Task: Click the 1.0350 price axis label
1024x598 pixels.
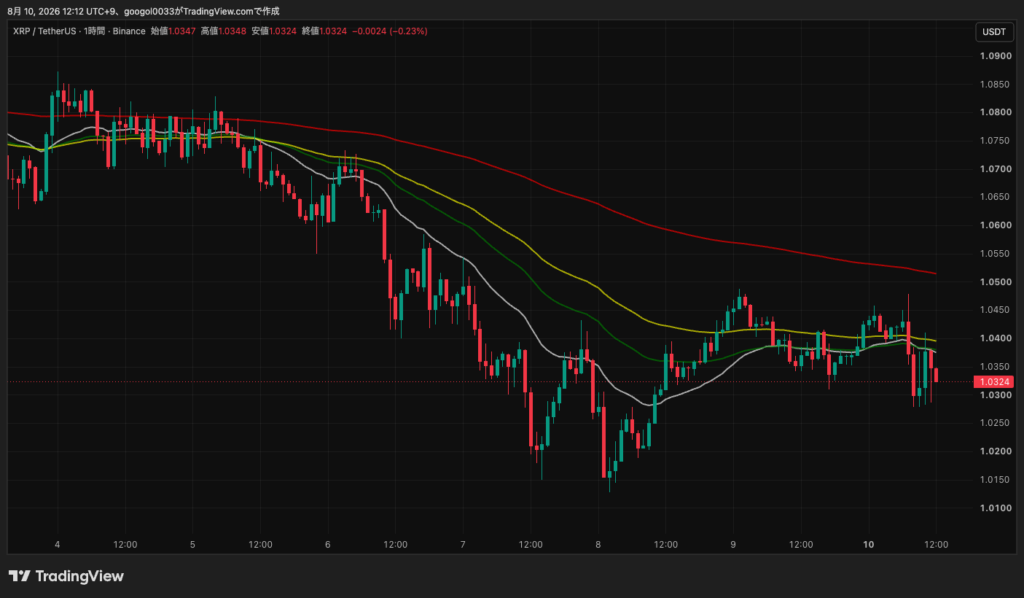Action: pyautogui.click(x=996, y=367)
